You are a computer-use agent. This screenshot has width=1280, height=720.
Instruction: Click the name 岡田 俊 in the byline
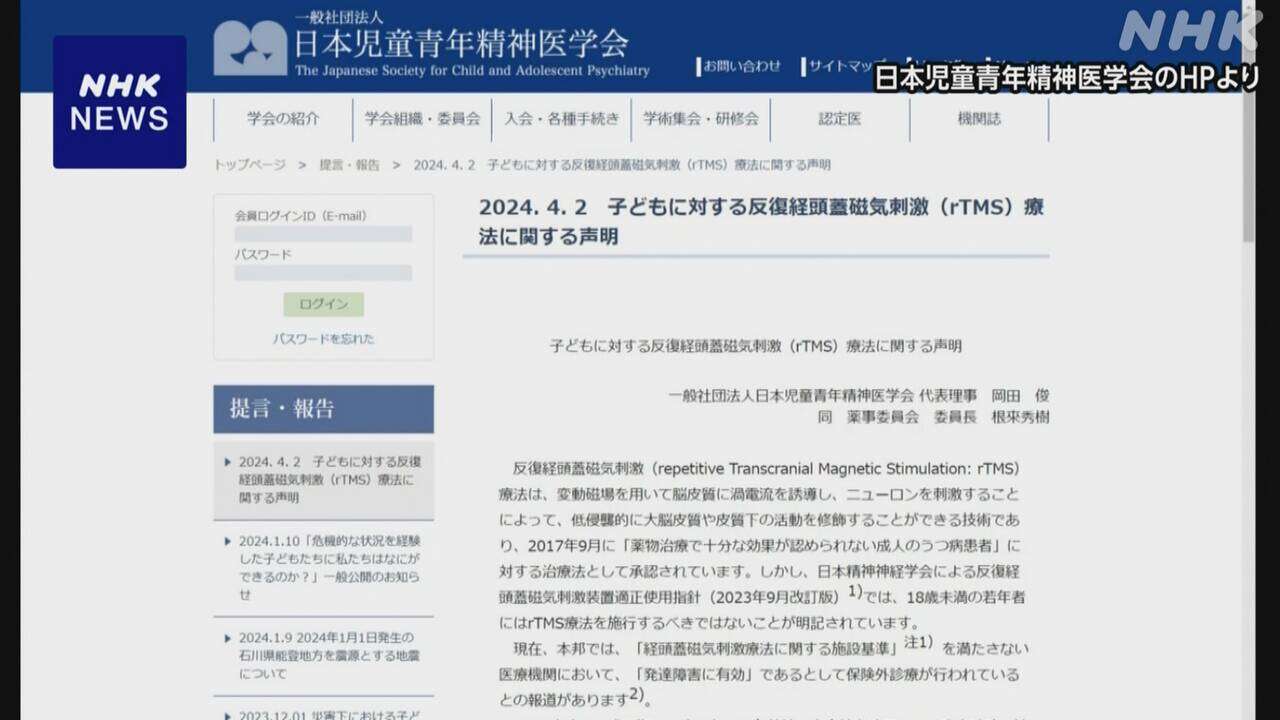pos(1020,395)
